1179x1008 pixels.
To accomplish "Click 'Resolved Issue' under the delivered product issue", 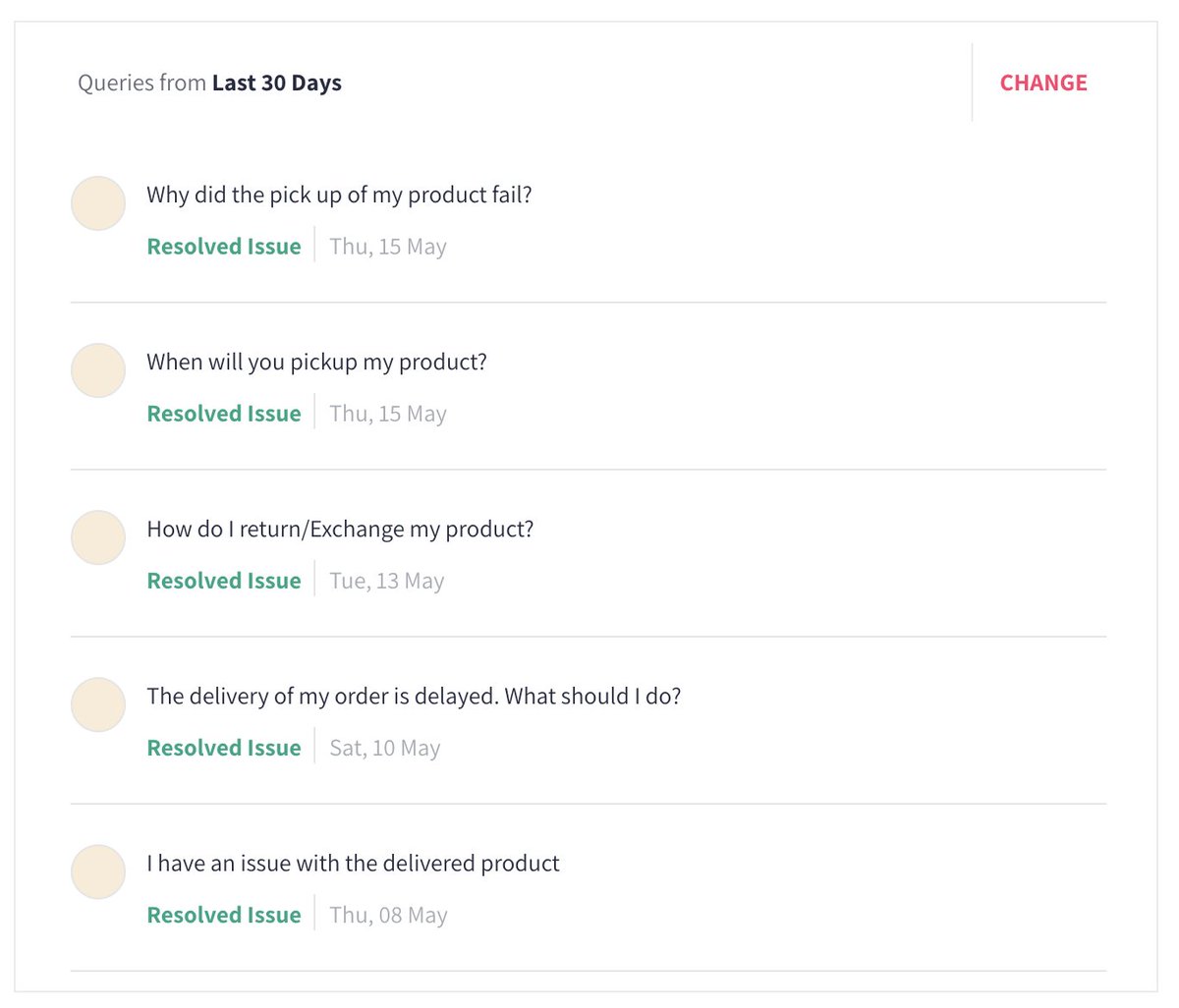I will point(224,915).
